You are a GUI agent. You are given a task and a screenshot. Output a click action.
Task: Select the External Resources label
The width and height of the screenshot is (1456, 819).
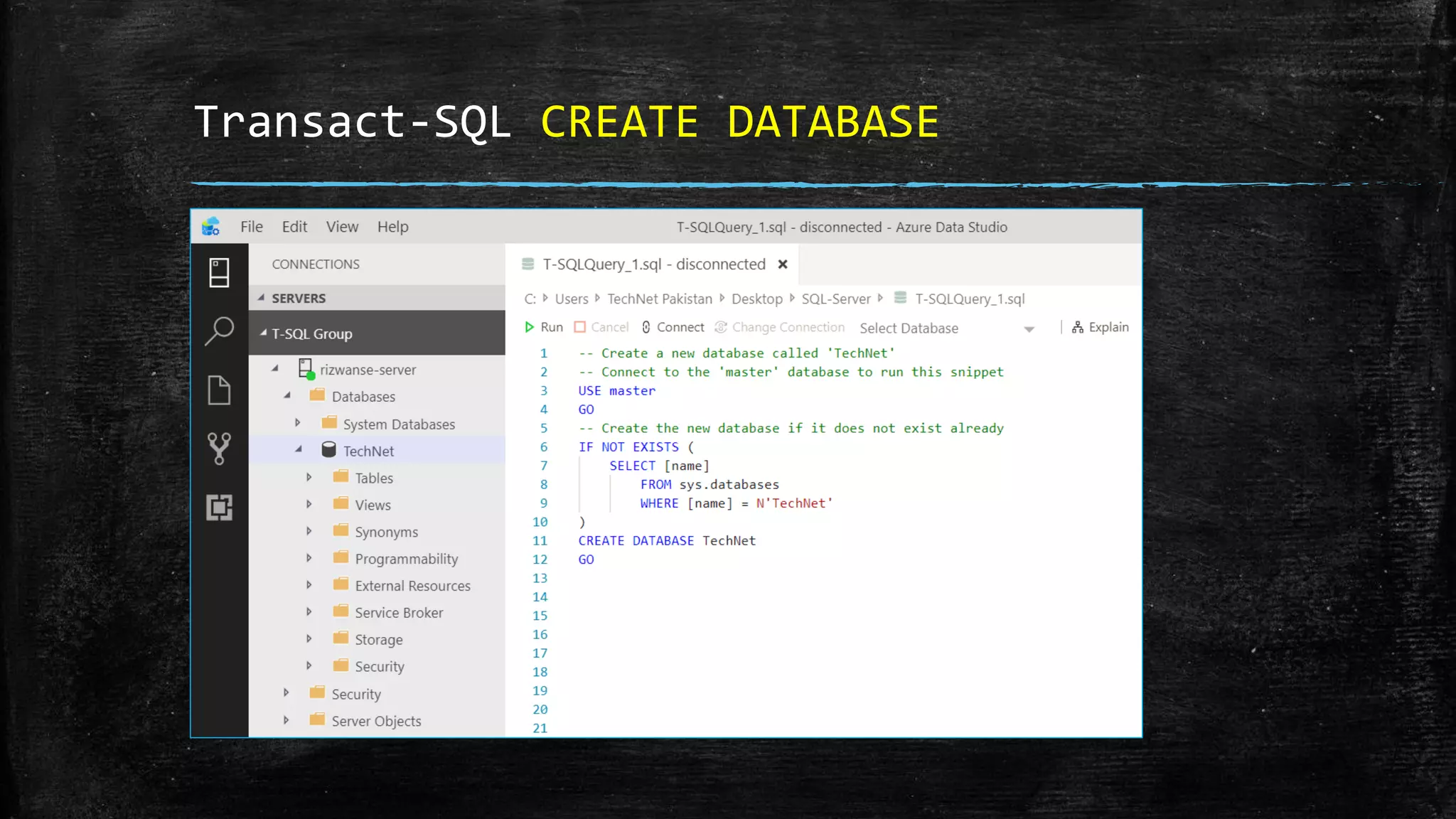click(x=412, y=586)
